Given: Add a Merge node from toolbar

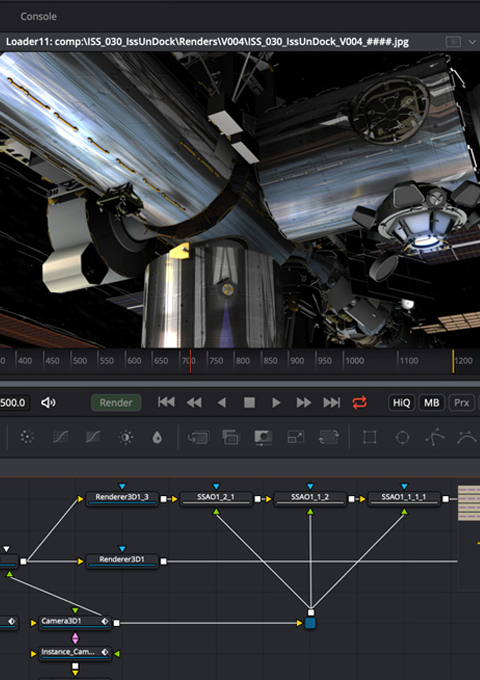Looking at the screenshot, I should pyautogui.click(x=230, y=437).
